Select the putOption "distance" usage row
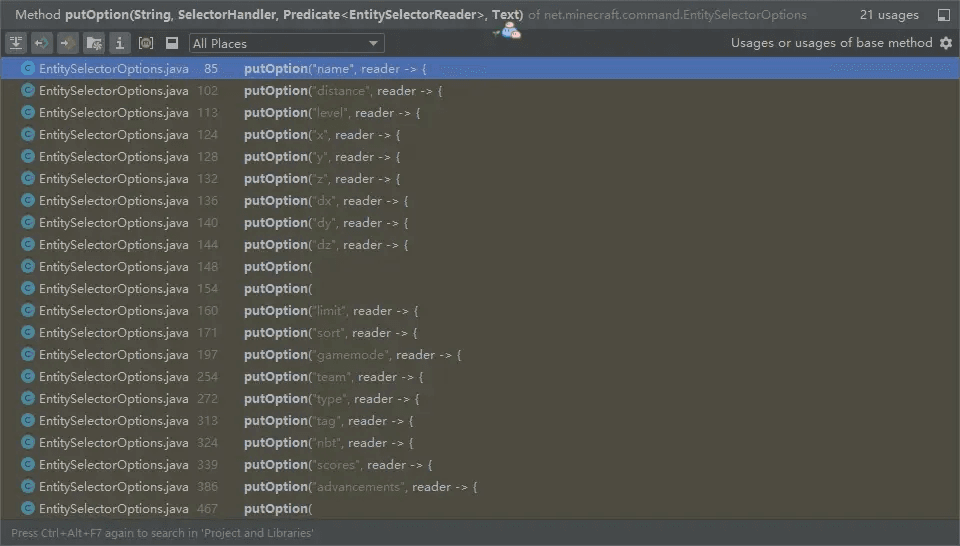Viewport: 960px width, 546px height. pyautogui.click(x=480, y=91)
